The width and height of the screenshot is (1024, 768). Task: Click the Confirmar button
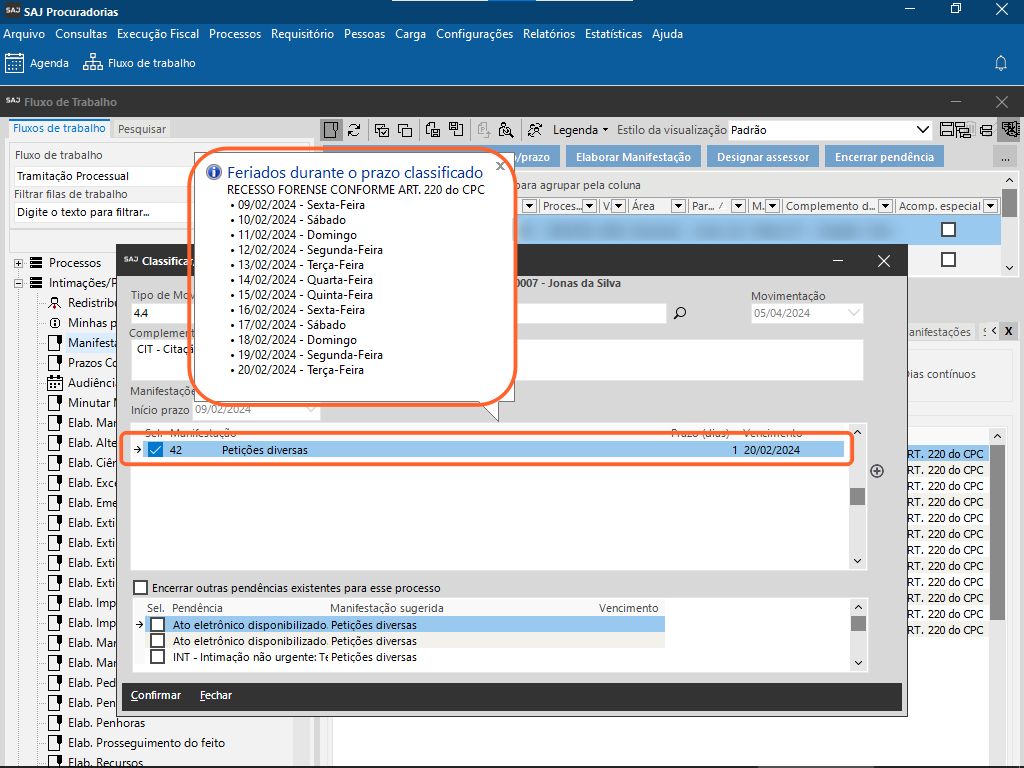(156, 695)
